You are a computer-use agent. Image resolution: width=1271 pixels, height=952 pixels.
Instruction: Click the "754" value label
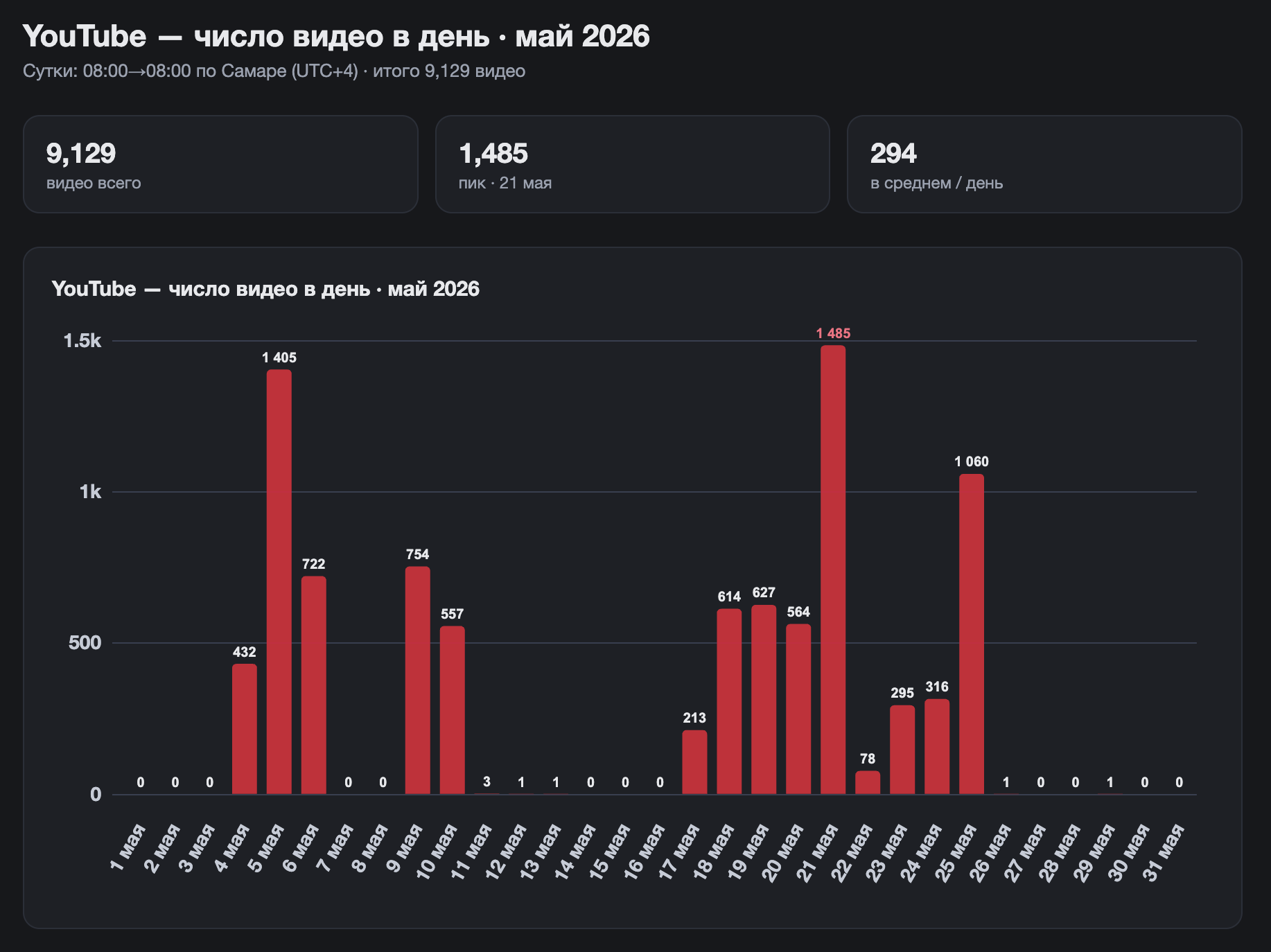click(418, 554)
